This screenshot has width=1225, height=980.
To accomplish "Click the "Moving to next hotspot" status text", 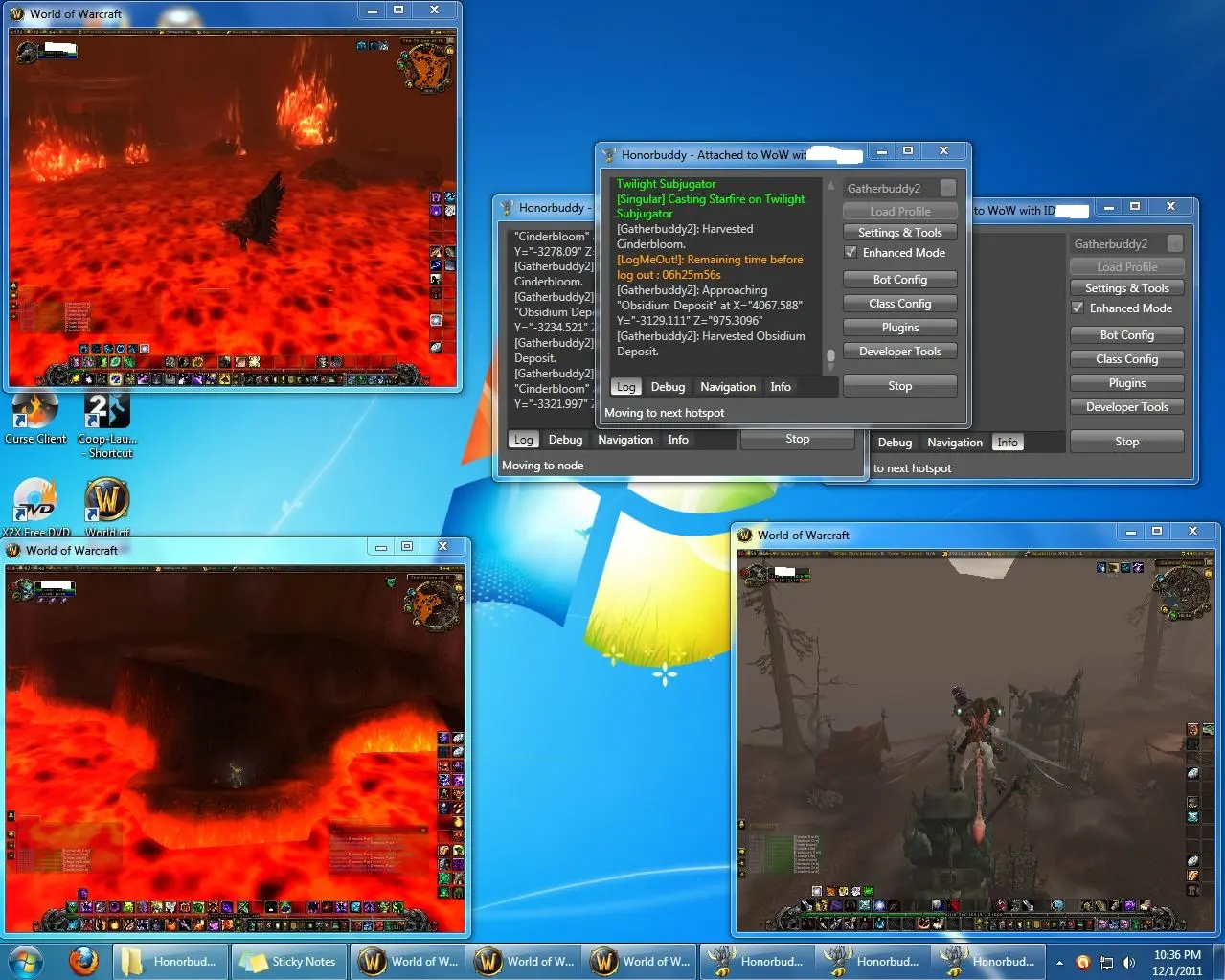I will coord(664,413).
